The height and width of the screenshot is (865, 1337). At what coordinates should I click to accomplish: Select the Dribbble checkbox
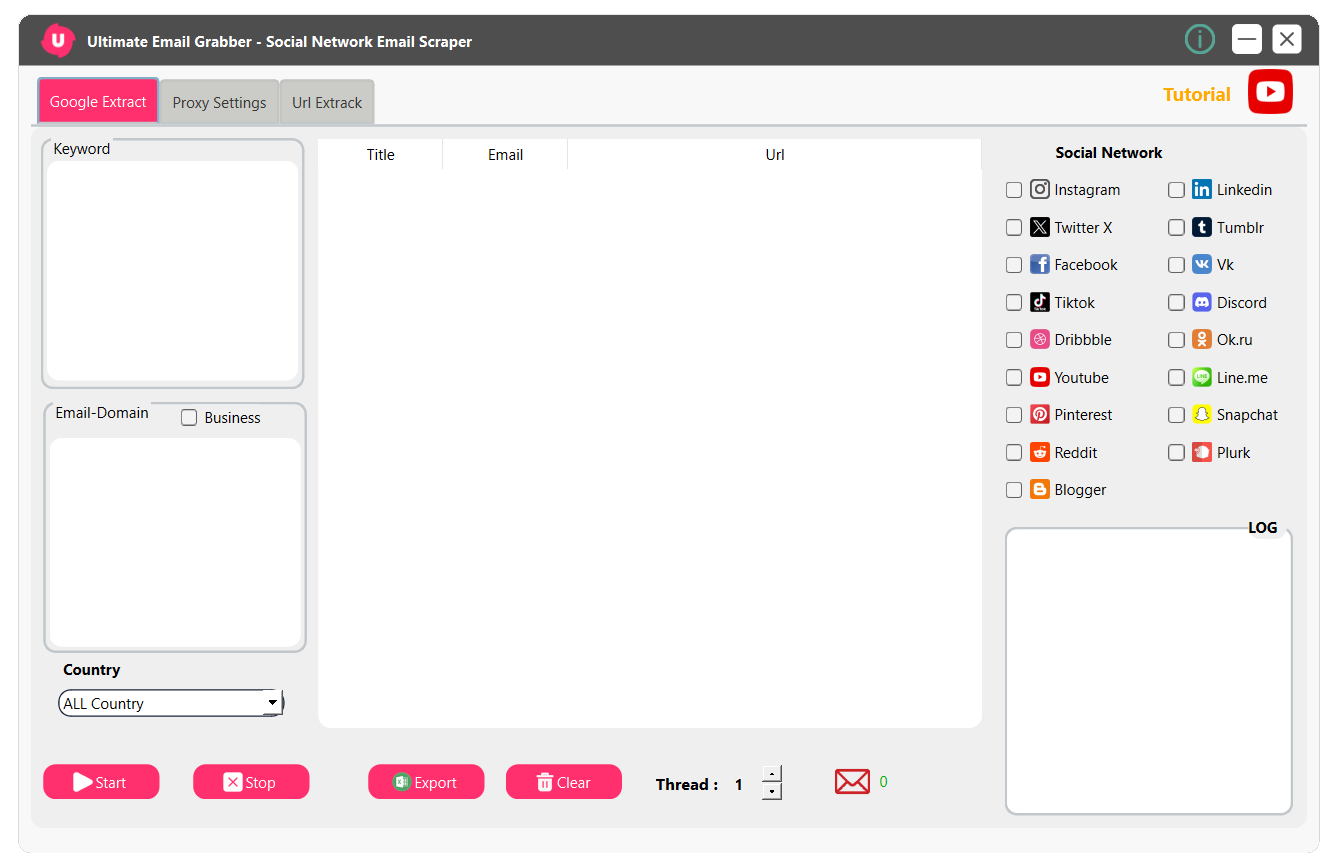[x=1014, y=340]
